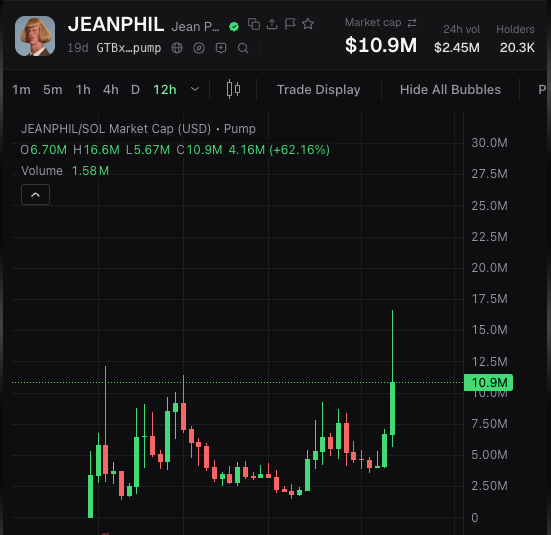Screen dimensions: 551x535
Task: Add JEANPHIL to favorites with the star
Action: [x=308, y=24]
